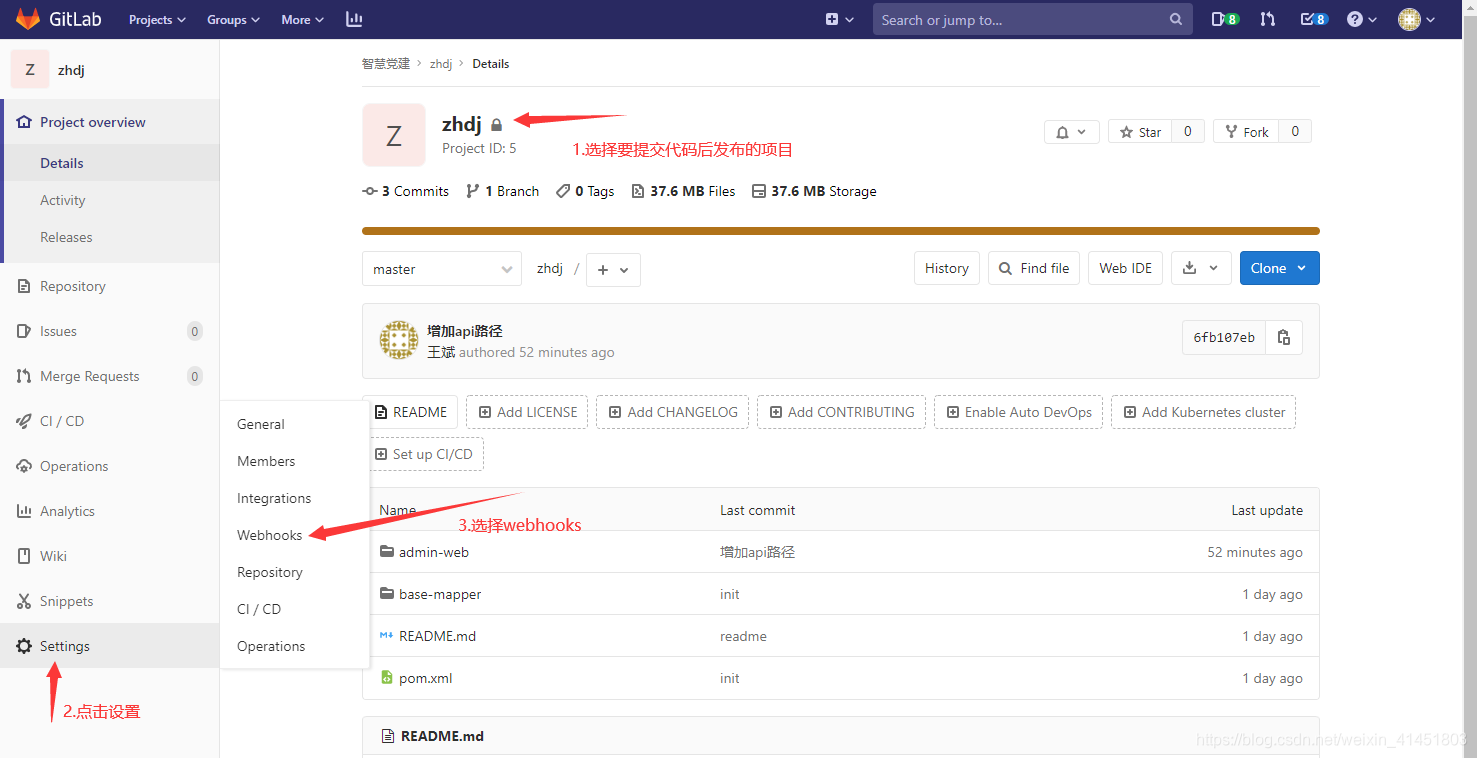Viewport: 1477px width, 758px height.
Task: Open the Projects menu
Action: pos(156,19)
